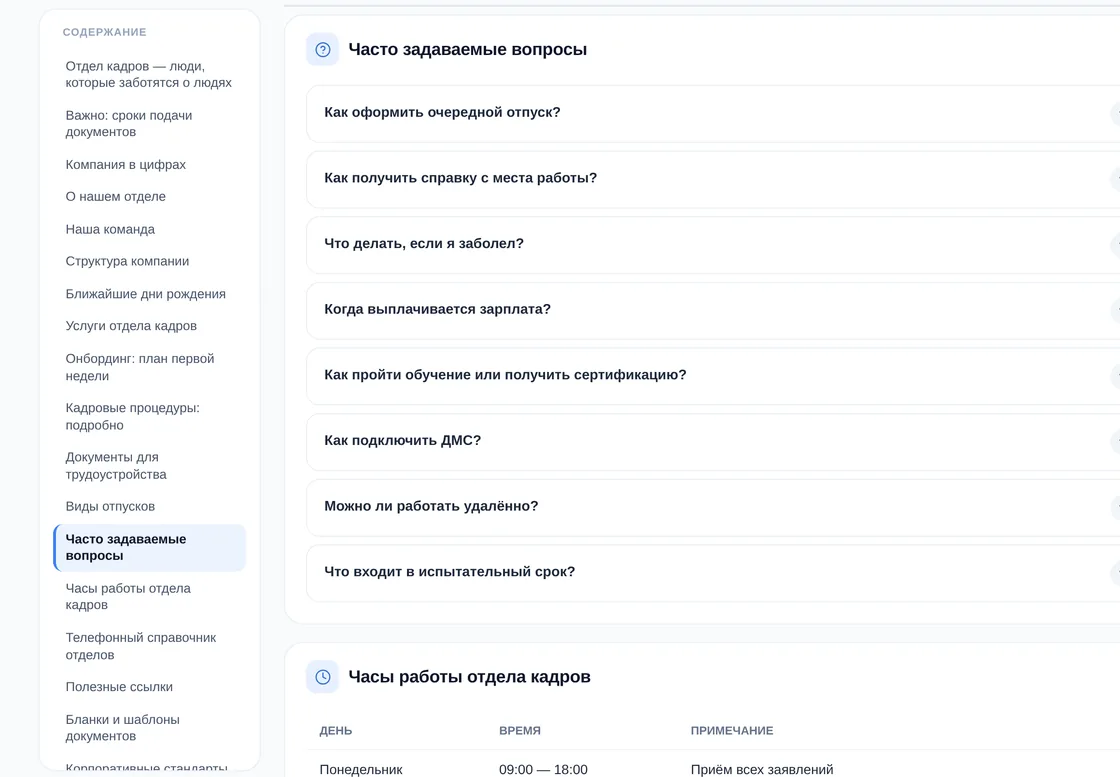This screenshot has height=777, width=1120.
Task: Click the question mark icon beside FAQ heading
Action: click(322, 49)
